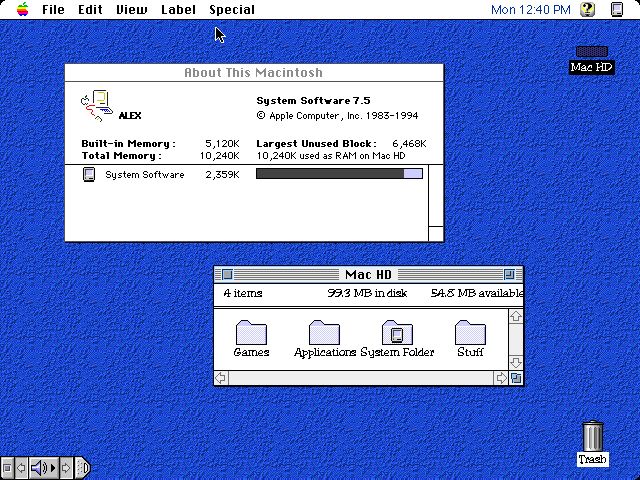Screen dimensions: 640x480
Task: Open the Special menu
Action: point(232,9)
